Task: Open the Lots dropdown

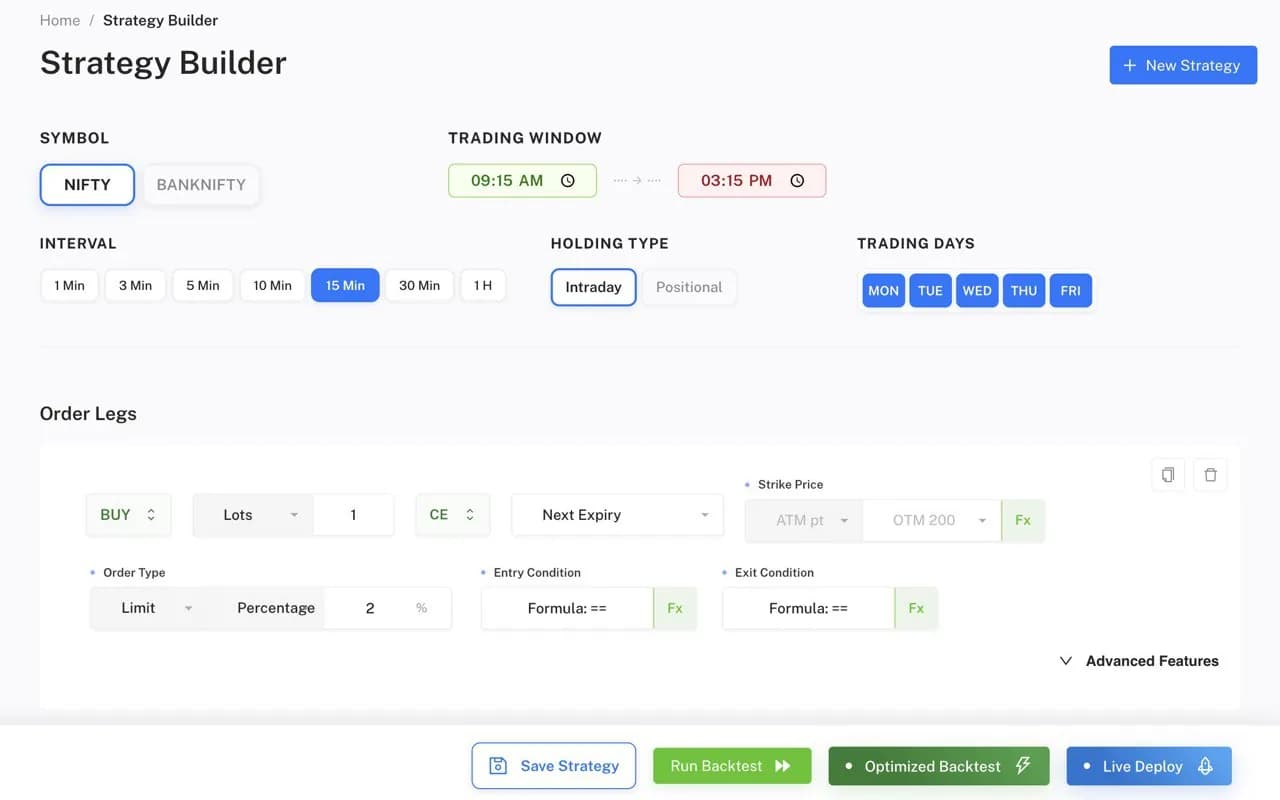Action: click(253, 515)
